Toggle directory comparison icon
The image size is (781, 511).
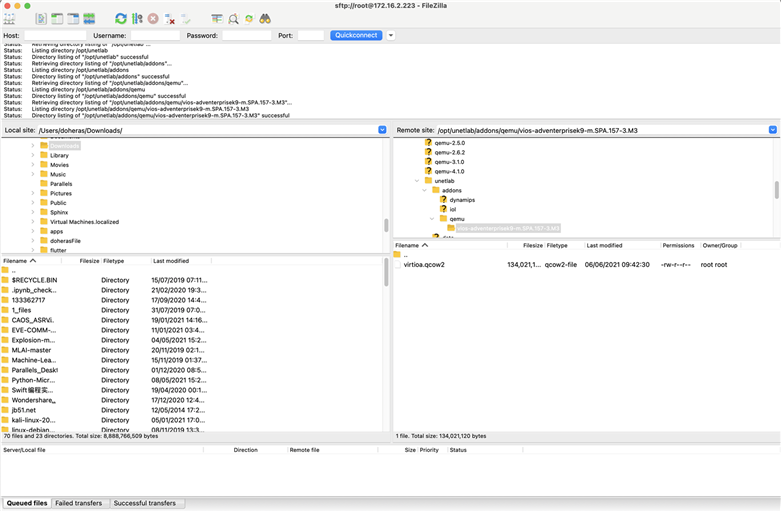click(x=233, y=19)
